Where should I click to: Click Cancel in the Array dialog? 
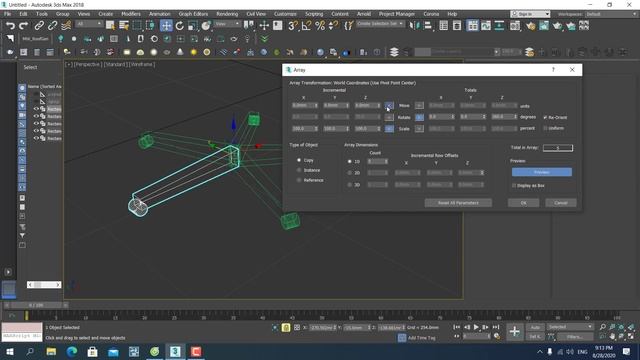561,203
